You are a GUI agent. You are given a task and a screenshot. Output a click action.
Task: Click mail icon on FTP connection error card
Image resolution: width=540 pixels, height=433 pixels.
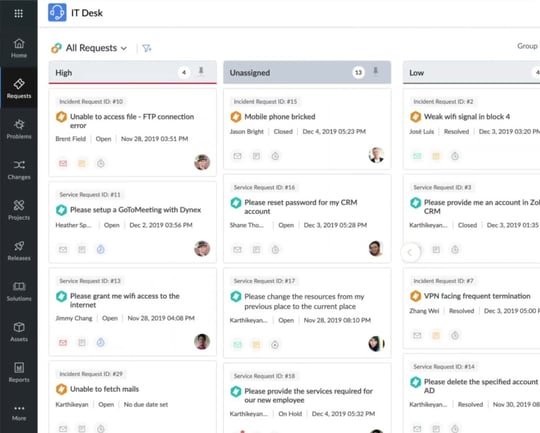tap(63, 163)
